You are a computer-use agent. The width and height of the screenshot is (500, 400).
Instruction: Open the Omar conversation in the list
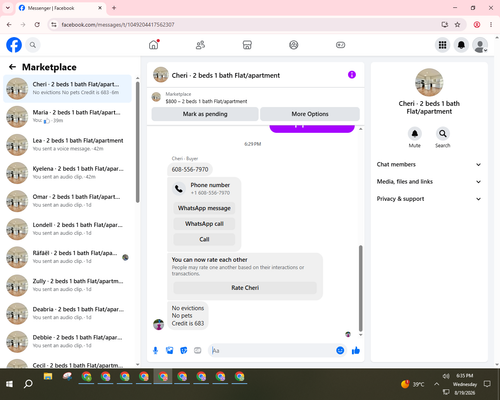pos(67,201)
